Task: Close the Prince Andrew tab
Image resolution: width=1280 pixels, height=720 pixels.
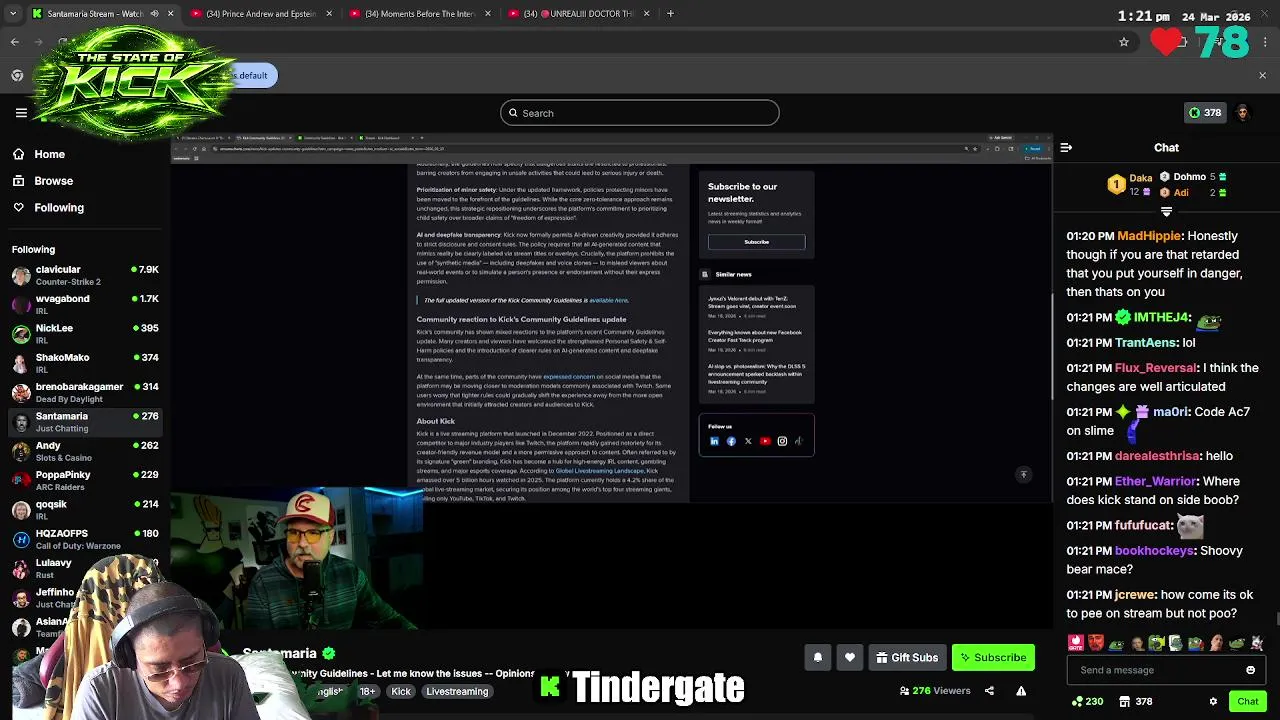Action: [x=329, y=14]
